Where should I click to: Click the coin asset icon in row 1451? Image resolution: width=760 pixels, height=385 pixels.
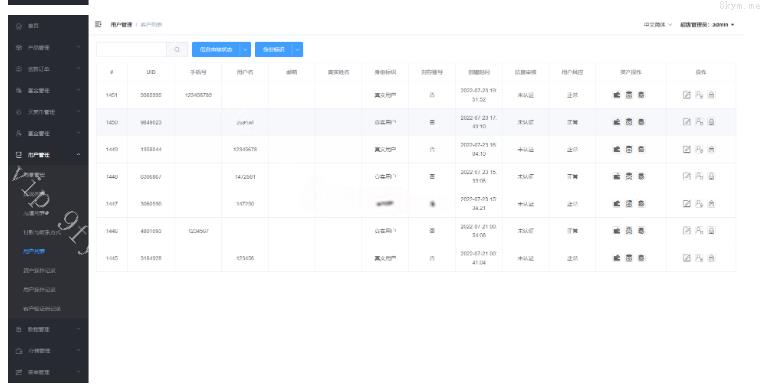(641, 95)
